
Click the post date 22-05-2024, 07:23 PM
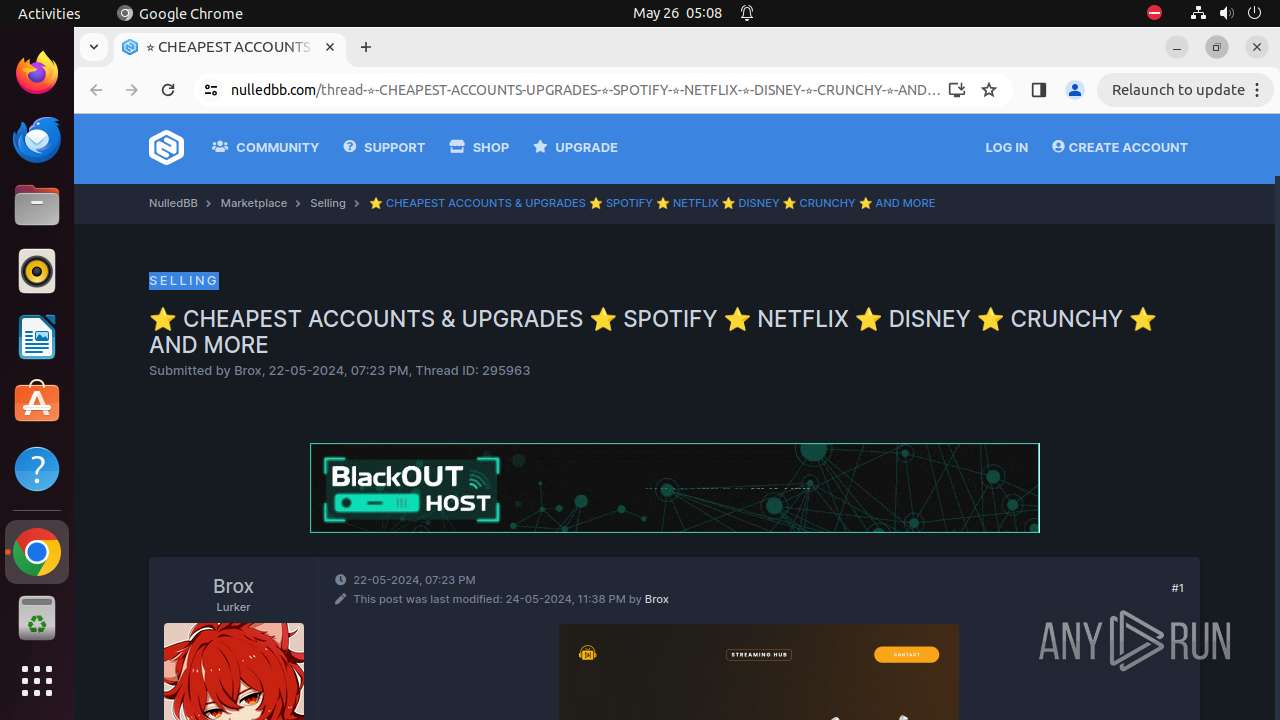click(414, 580)
